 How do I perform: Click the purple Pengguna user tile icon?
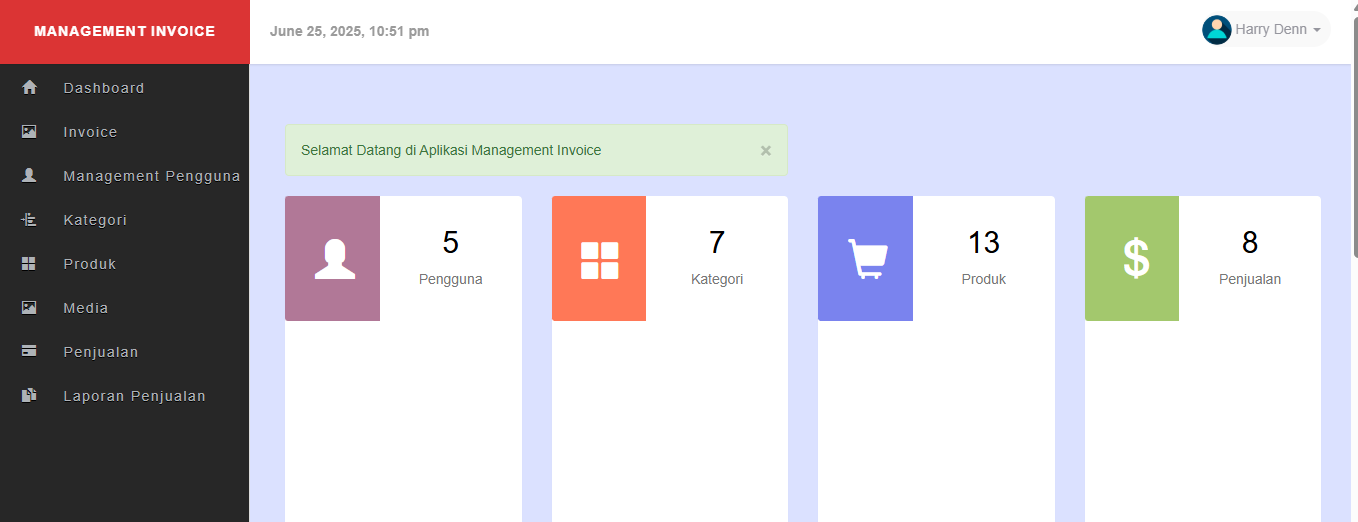(x=333, y=259)
